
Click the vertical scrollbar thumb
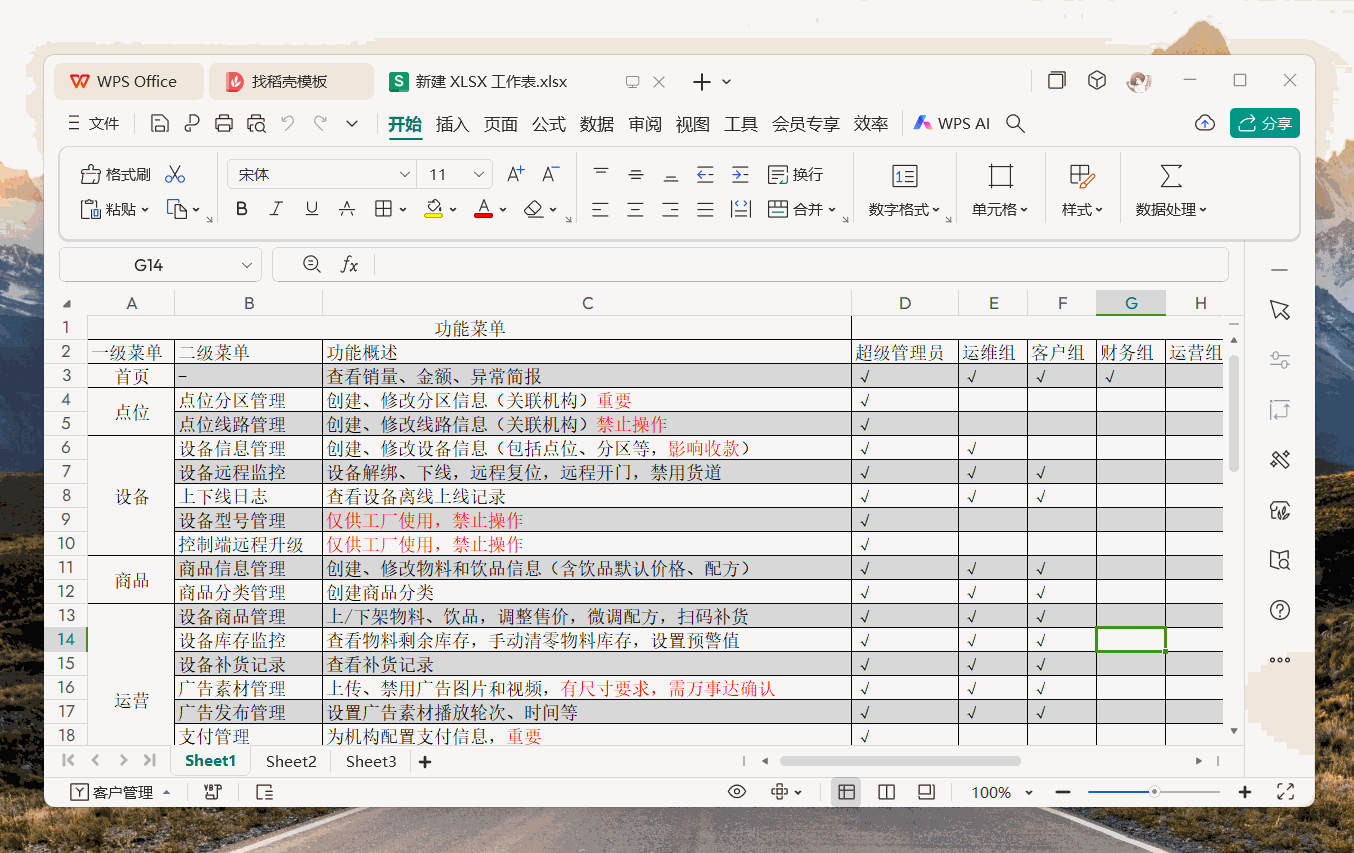pyautogui.click(x=1234, y=412)
